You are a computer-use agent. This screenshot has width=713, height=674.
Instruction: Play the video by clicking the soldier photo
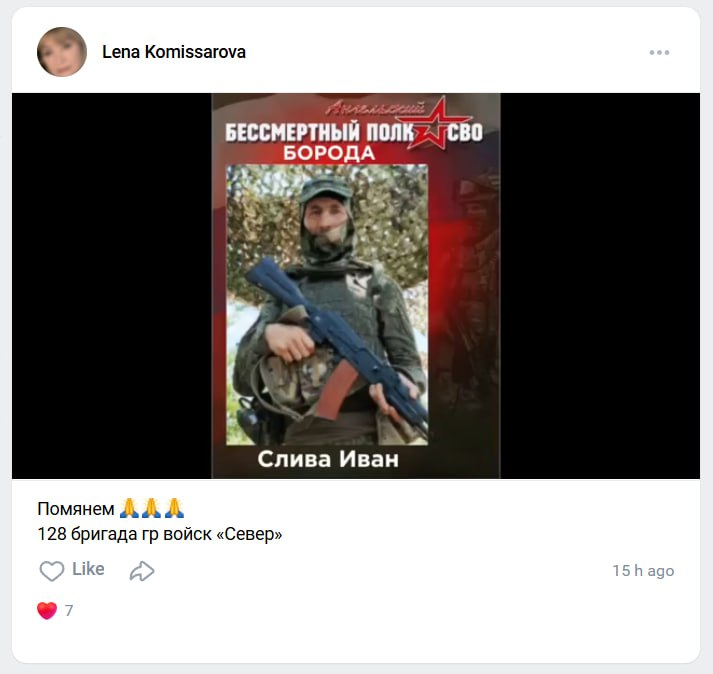[327, 305]
